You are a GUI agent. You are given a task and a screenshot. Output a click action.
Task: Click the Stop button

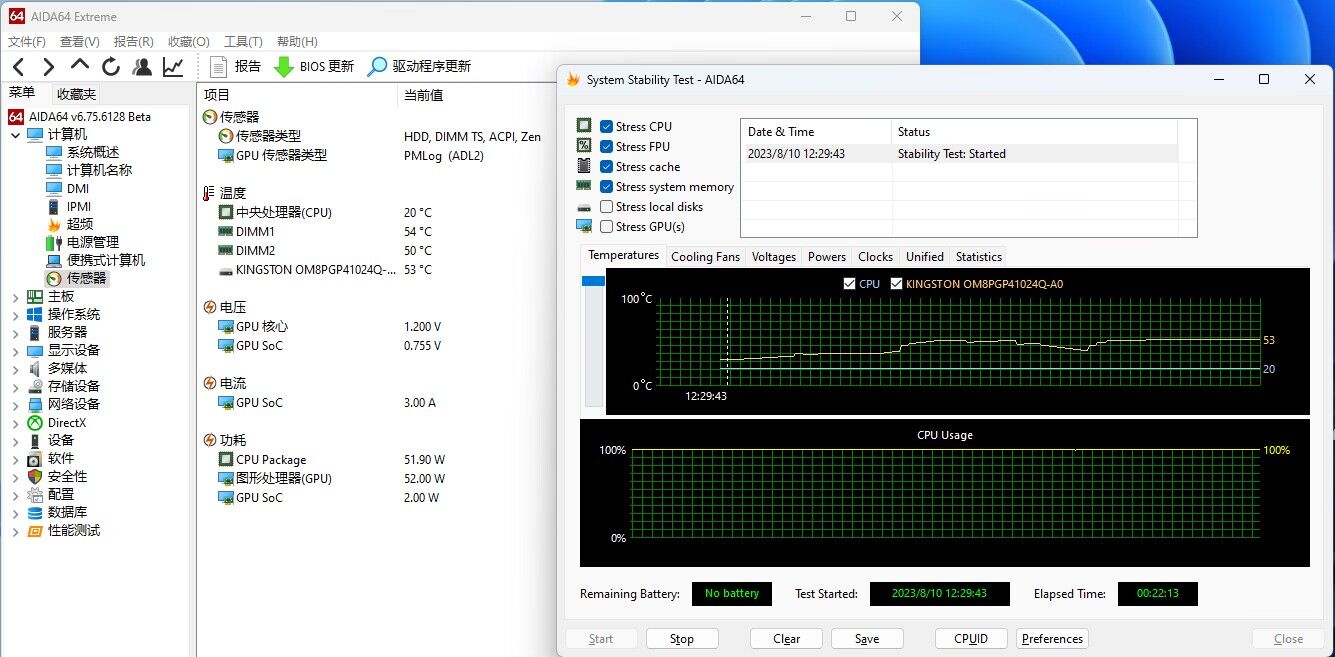click(682, 639)
